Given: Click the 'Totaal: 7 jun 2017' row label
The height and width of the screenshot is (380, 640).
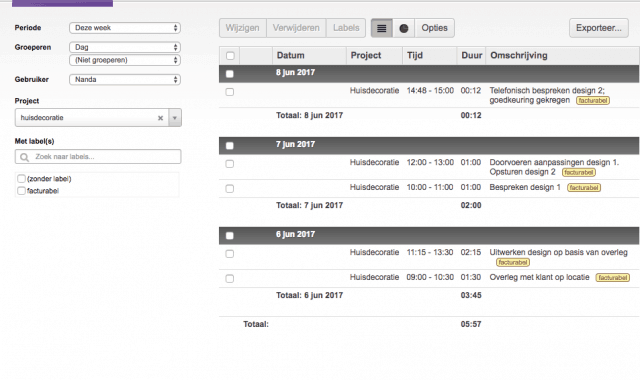Looking at the screenshot, I should (309, 205).
